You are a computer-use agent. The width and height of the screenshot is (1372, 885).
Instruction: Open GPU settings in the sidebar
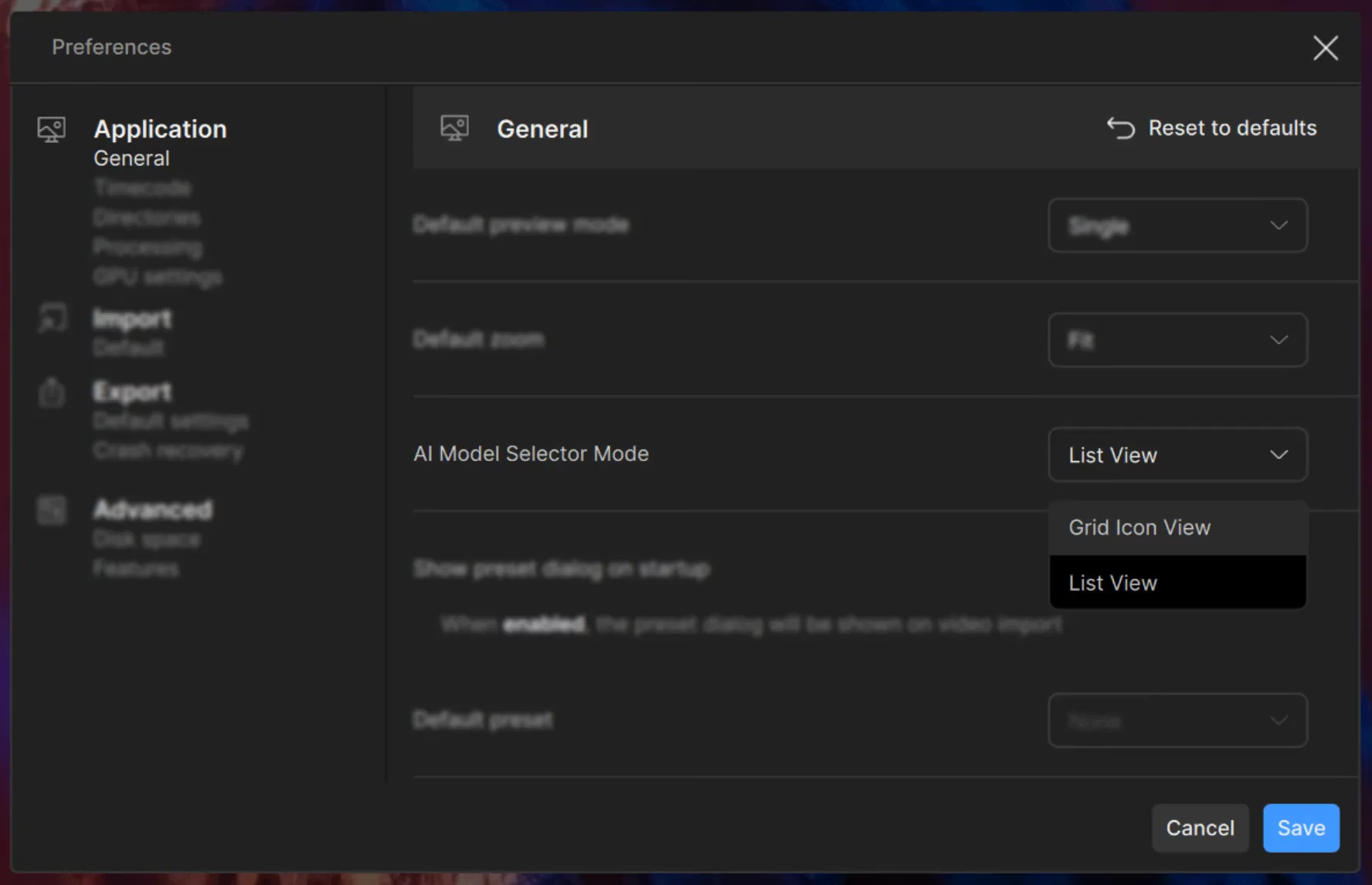158,276
